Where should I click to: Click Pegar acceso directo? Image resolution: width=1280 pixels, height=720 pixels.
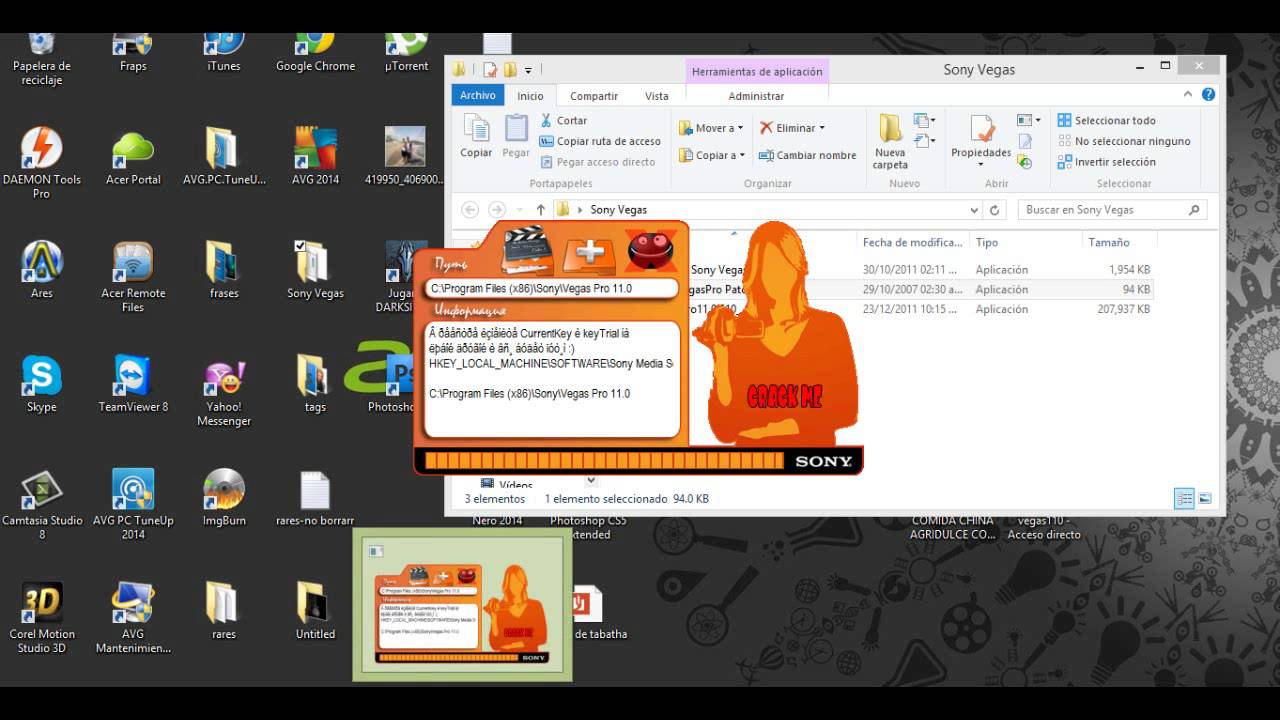coord(598,162)
